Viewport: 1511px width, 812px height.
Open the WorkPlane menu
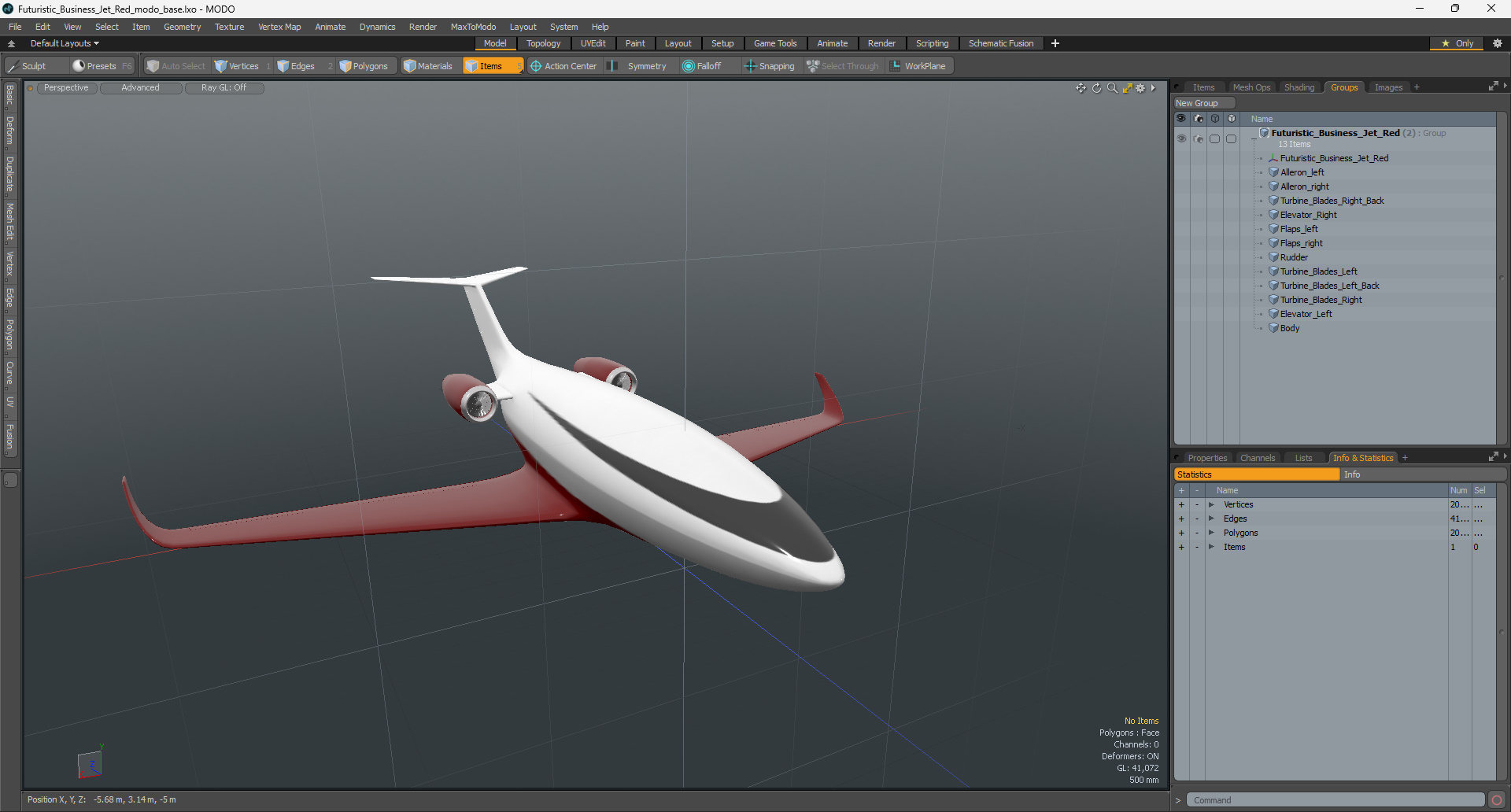coord(918,66)
